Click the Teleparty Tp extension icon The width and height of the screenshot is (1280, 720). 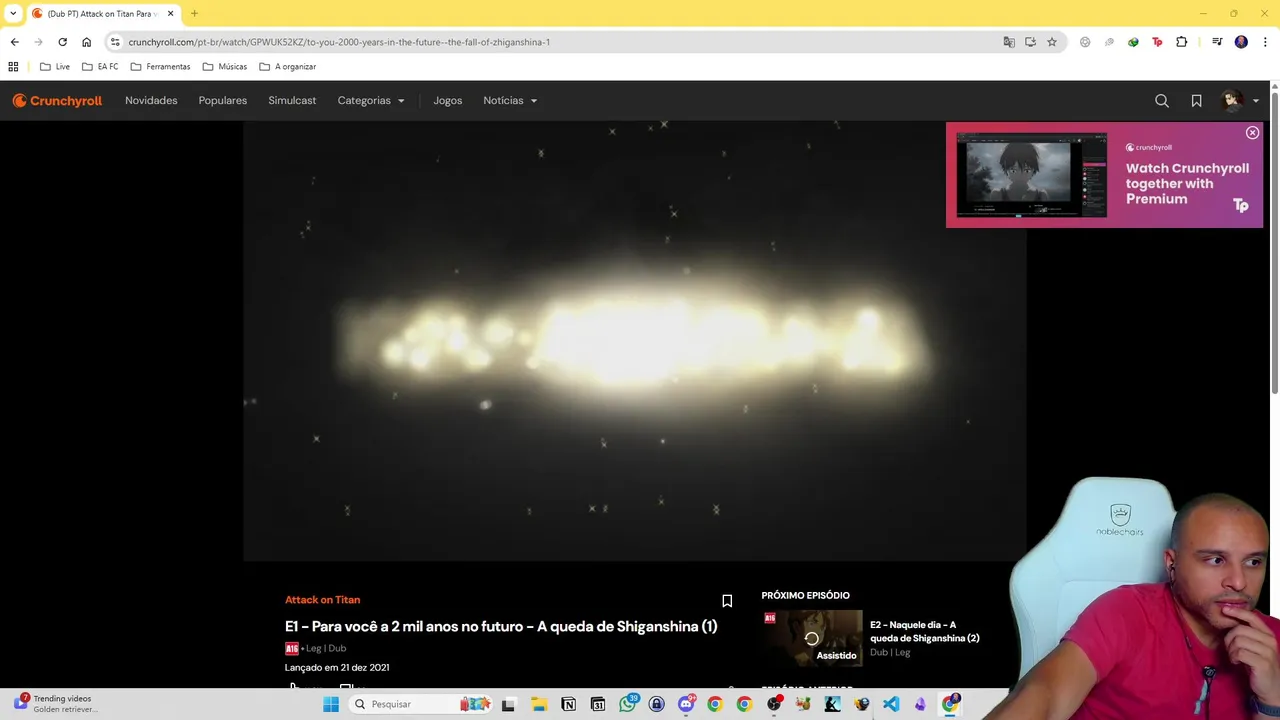point(1157,42)
